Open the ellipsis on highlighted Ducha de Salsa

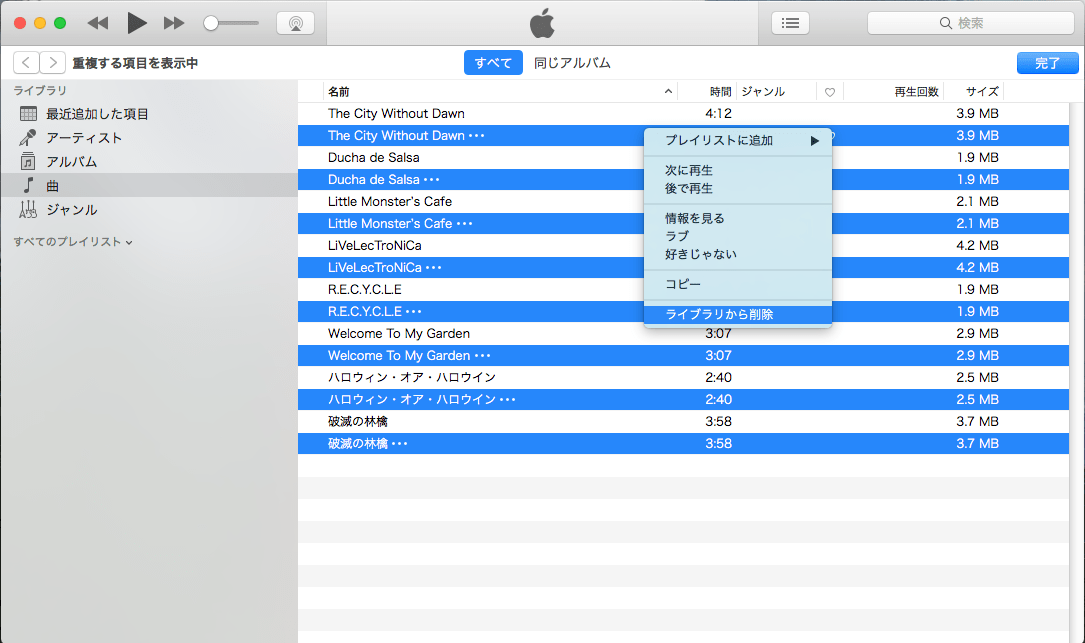(x=432, y=180)
